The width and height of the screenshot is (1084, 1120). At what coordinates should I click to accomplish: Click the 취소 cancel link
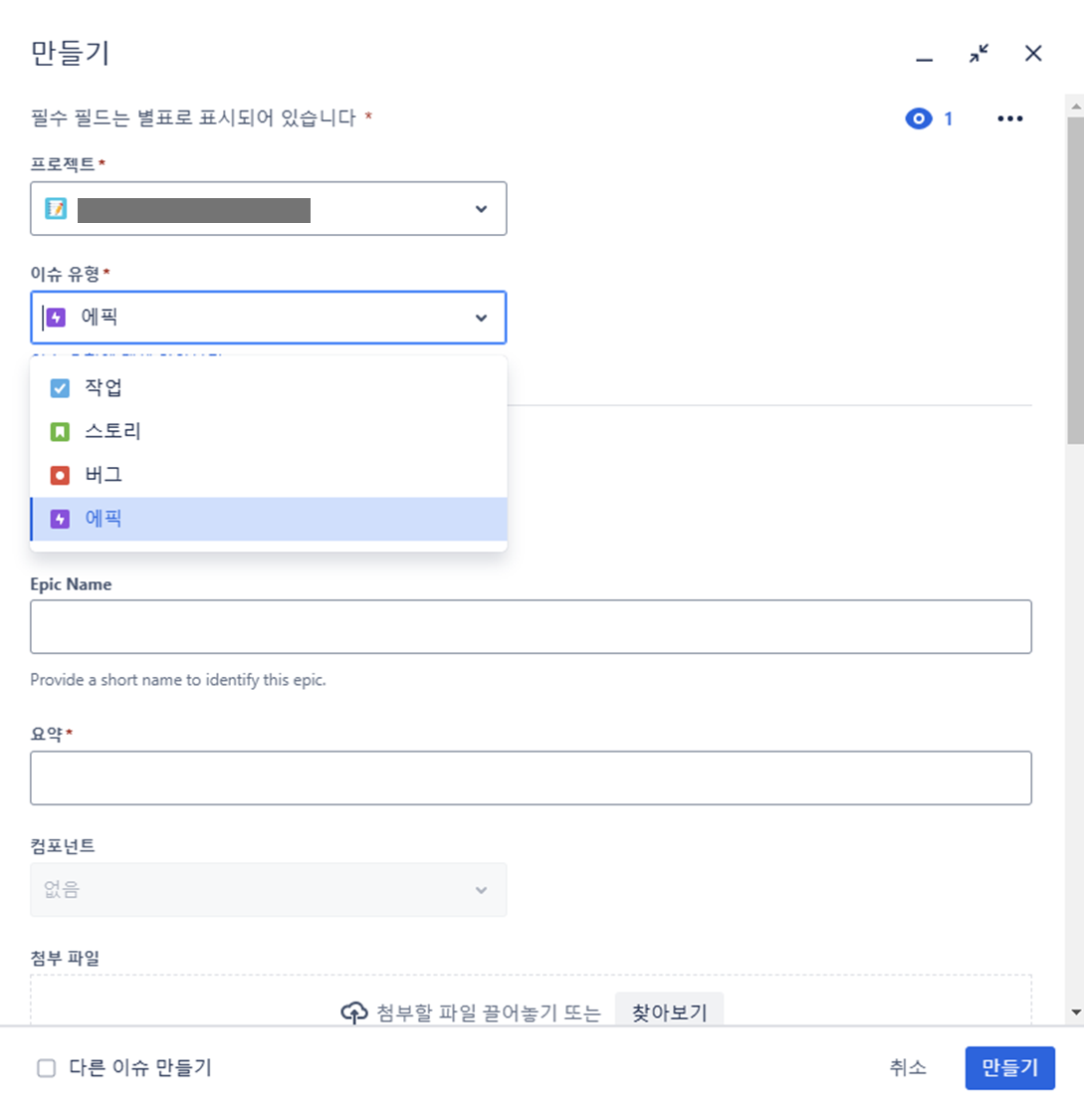(x=908, y=1068)
